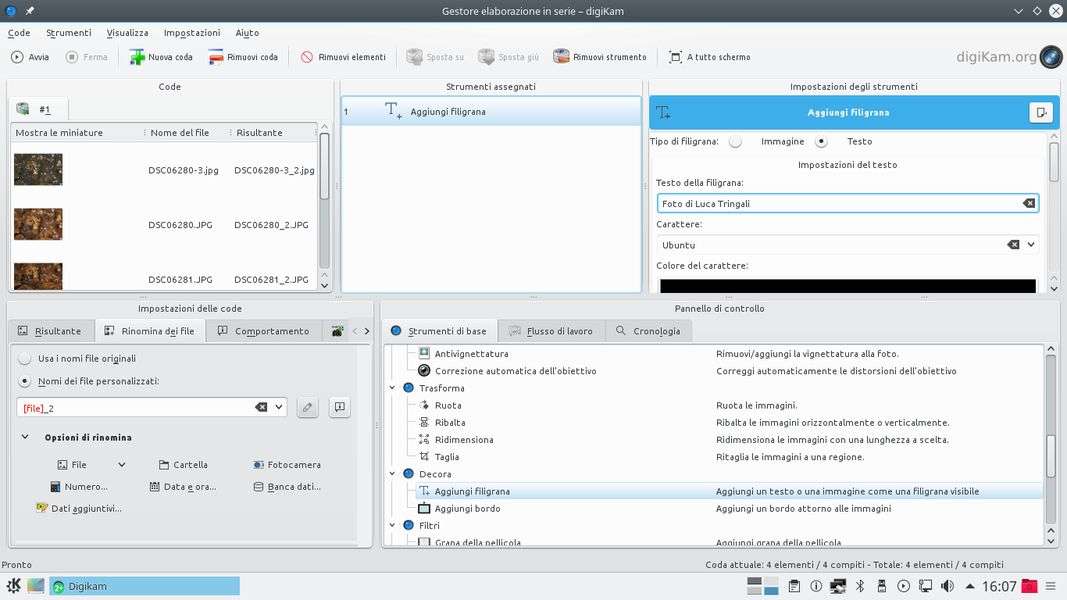Switch to Cronologia tab

[x=648, y=331]
